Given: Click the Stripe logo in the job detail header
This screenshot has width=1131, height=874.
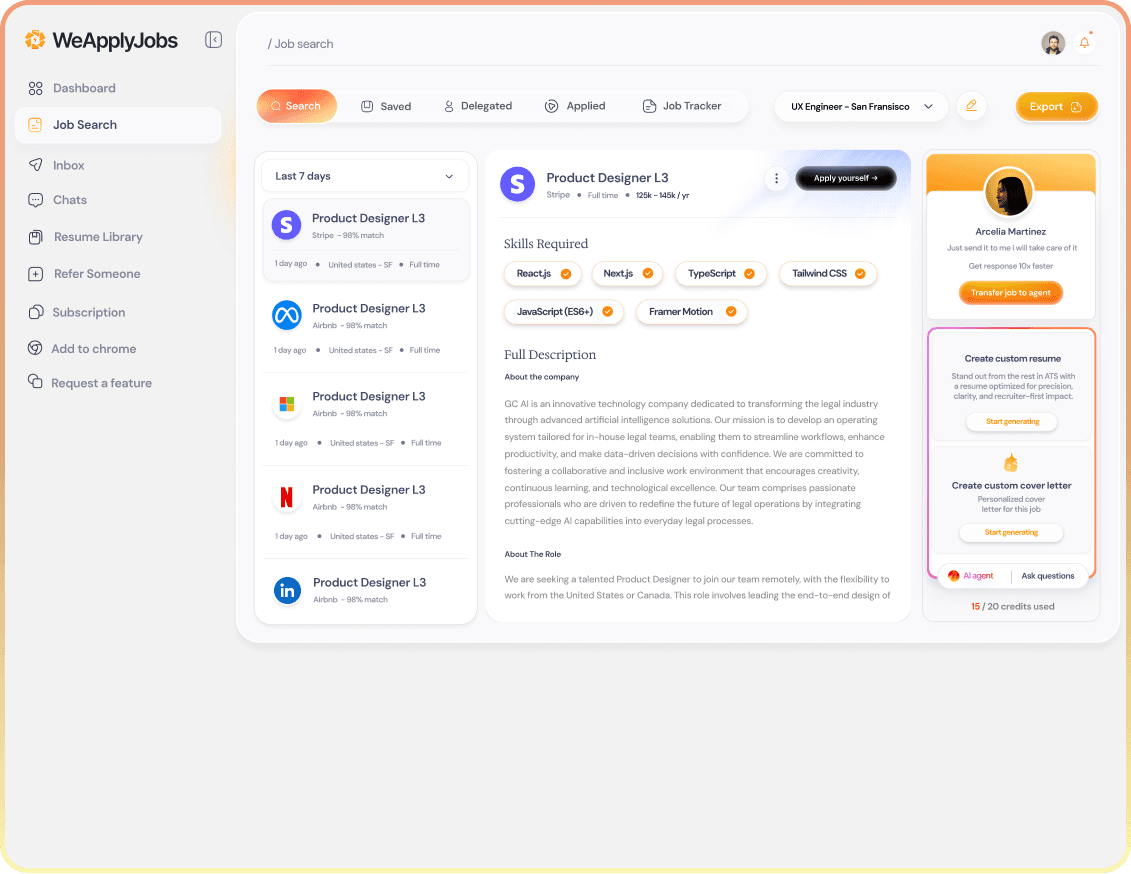Looking at the screenshot, I should (x=517, y=185).
